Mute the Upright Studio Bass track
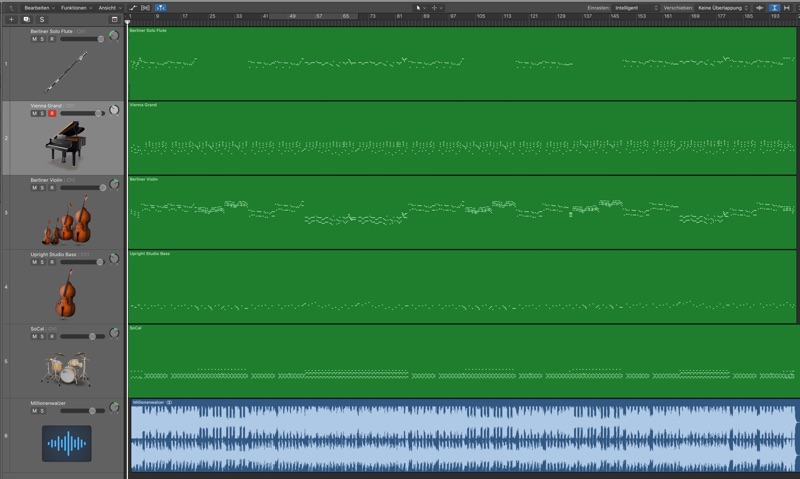800x479 pixels. point(34,262)
